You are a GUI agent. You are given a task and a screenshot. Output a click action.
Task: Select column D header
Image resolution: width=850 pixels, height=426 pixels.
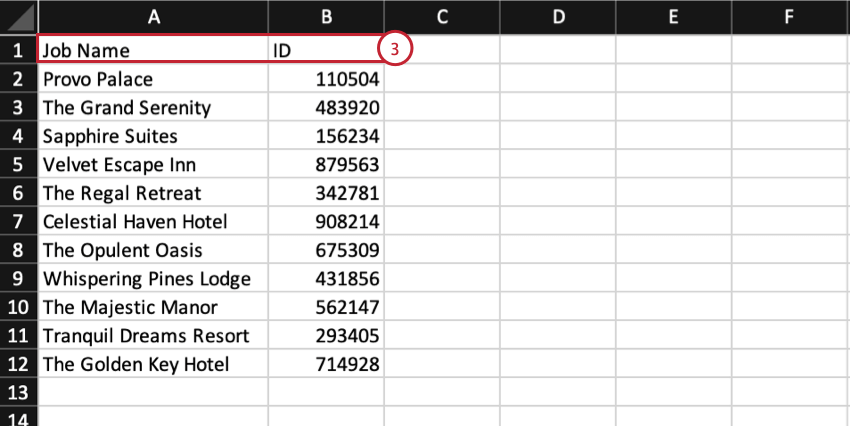coord(558,17)
